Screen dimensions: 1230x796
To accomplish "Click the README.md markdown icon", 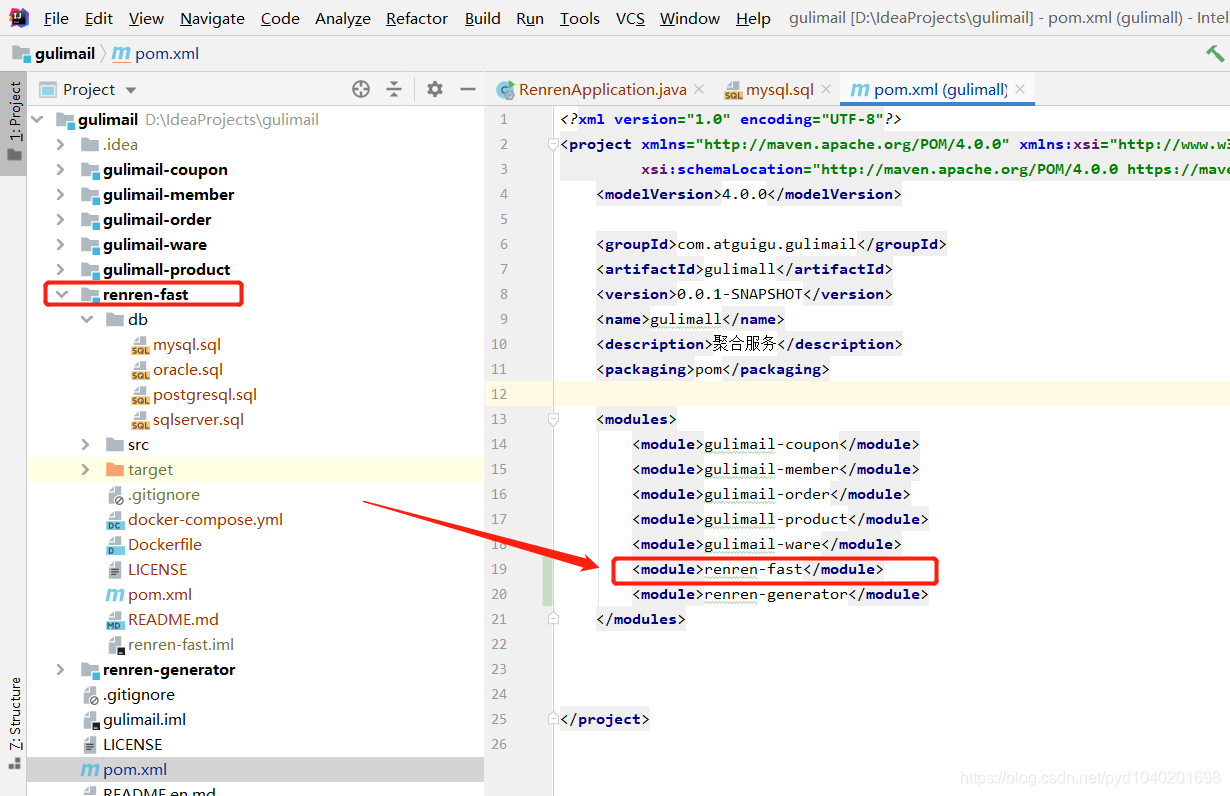I will tap(115, 620).
